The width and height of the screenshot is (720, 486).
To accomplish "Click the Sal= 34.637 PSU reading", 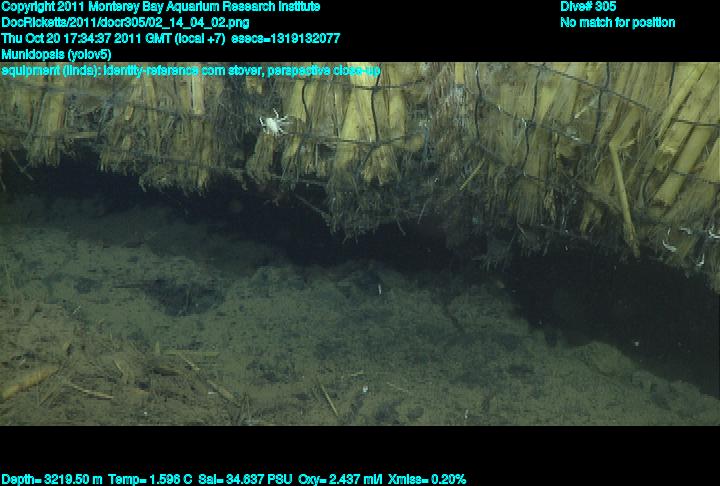I will [x=245, y=480].
